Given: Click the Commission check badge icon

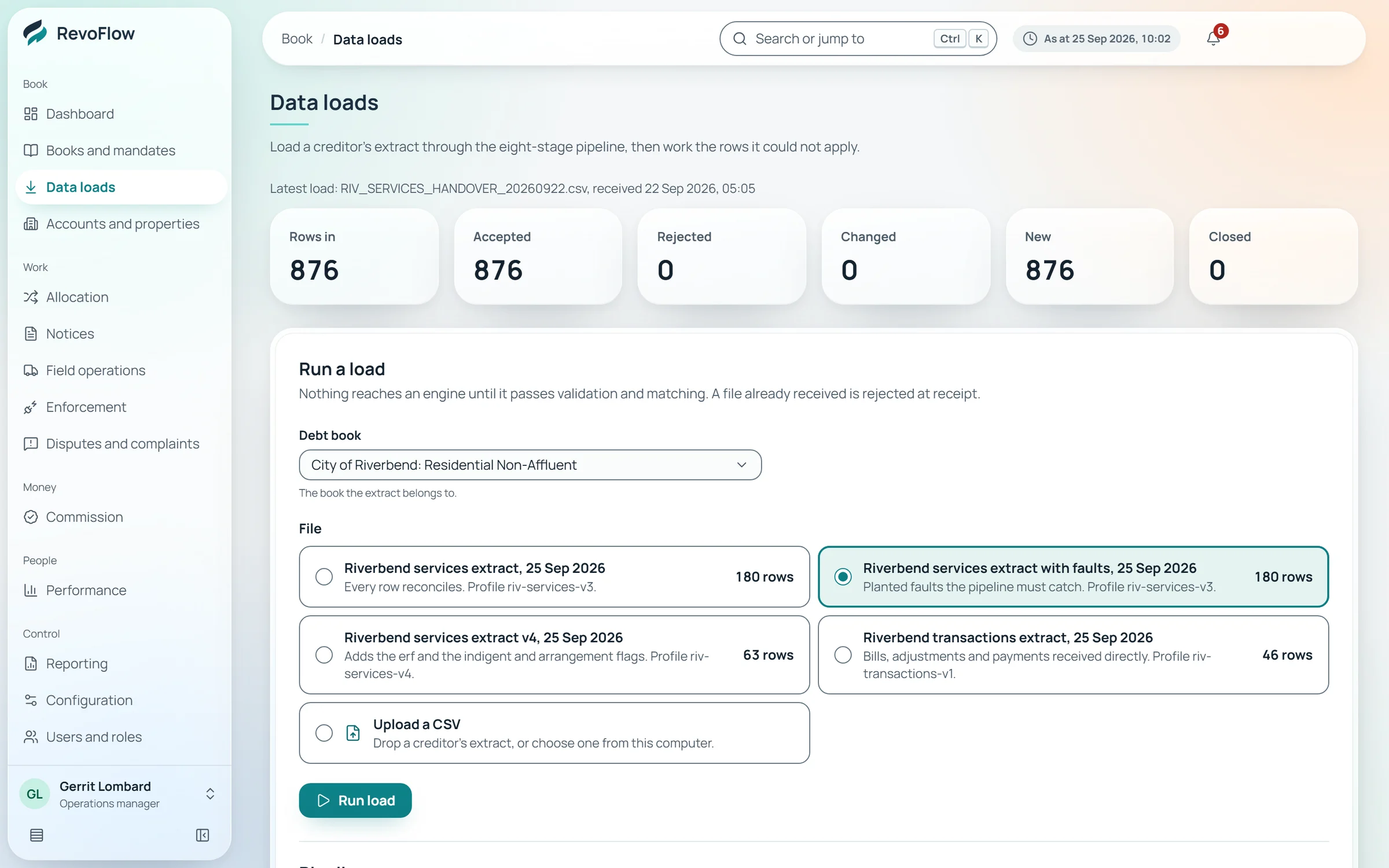Looking at the screenshot, I should pos(31,517).
